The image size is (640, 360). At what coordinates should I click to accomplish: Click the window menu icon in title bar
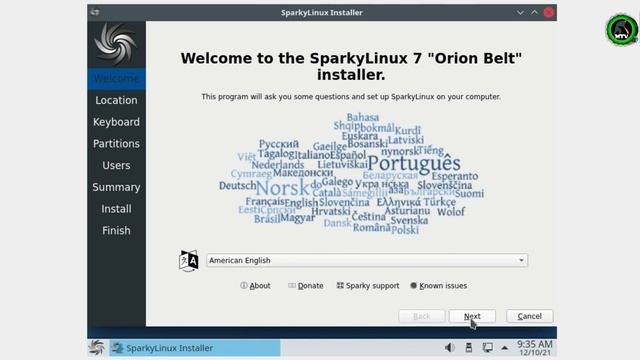pos(95,12)
